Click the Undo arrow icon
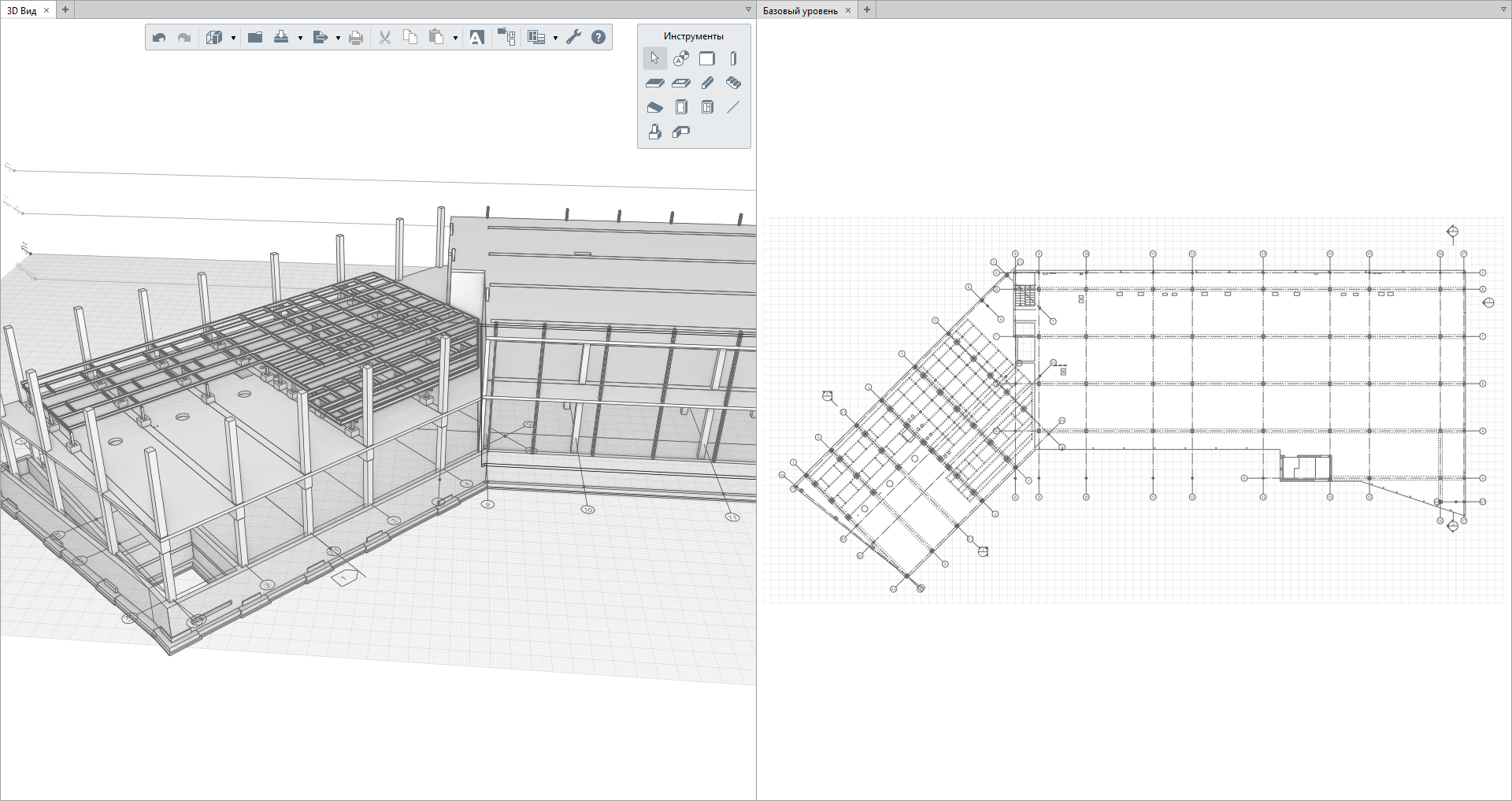This screenshot has width=1512, height=801. (x=159, y=38)
